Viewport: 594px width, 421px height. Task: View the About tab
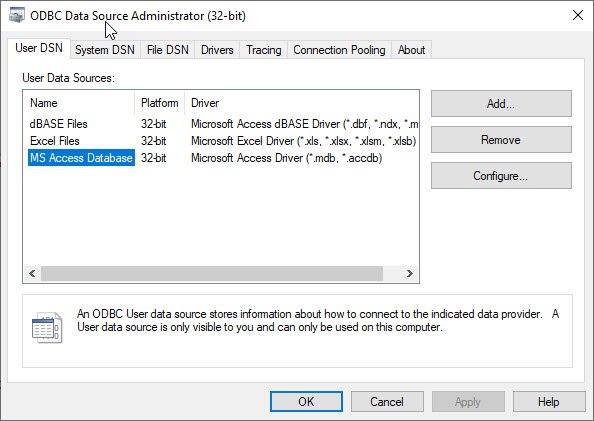pyautogui.click(x=411, y=50)
